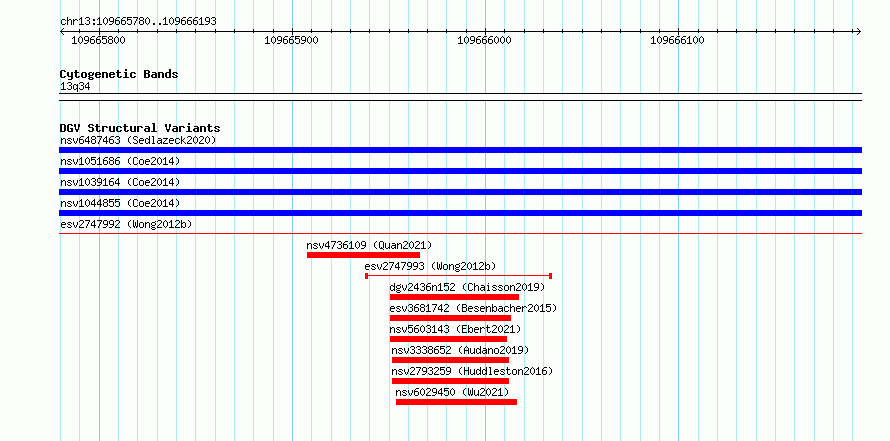Image resolution: width=890 pixels, height=441 pixels.
Task: Select the blue bar of nsv6487463
Action: click(460, 150)
